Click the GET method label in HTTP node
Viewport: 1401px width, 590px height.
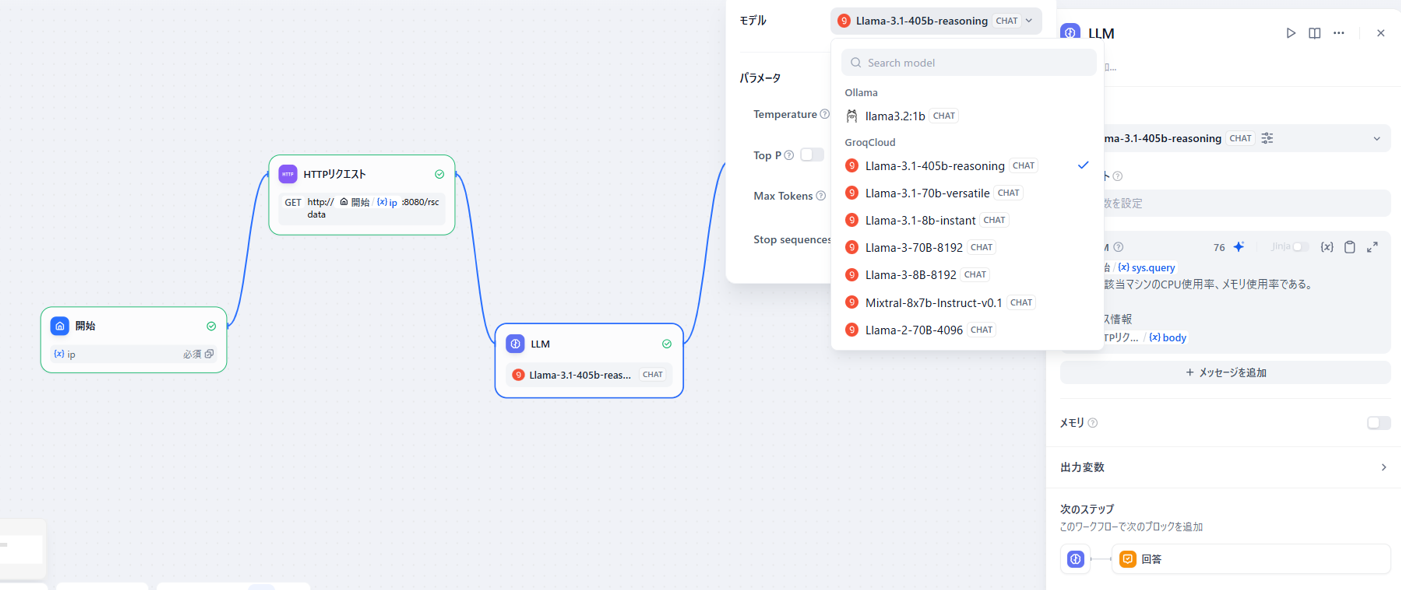point(293,202)
